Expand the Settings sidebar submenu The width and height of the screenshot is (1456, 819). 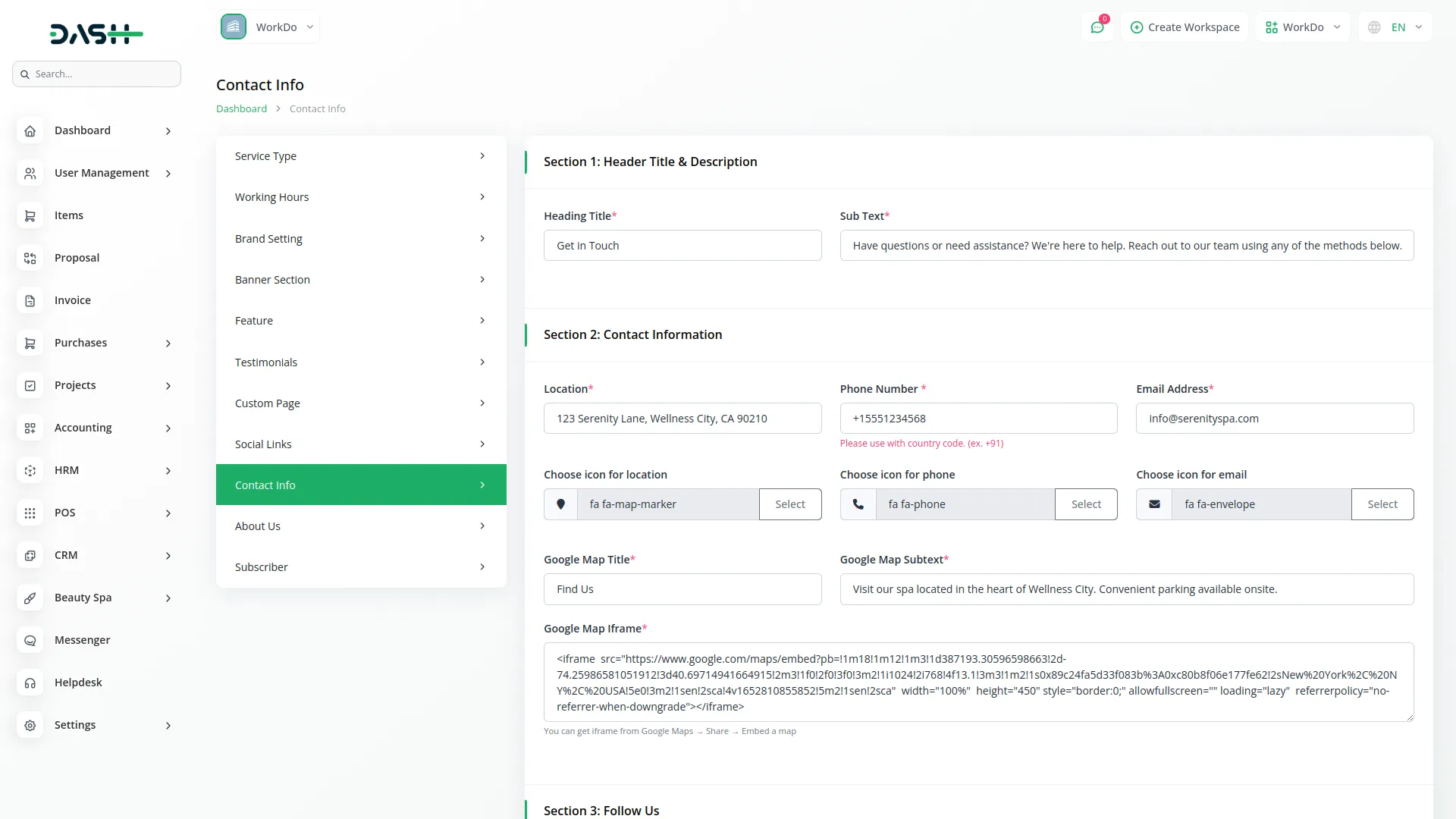(168, 726)
